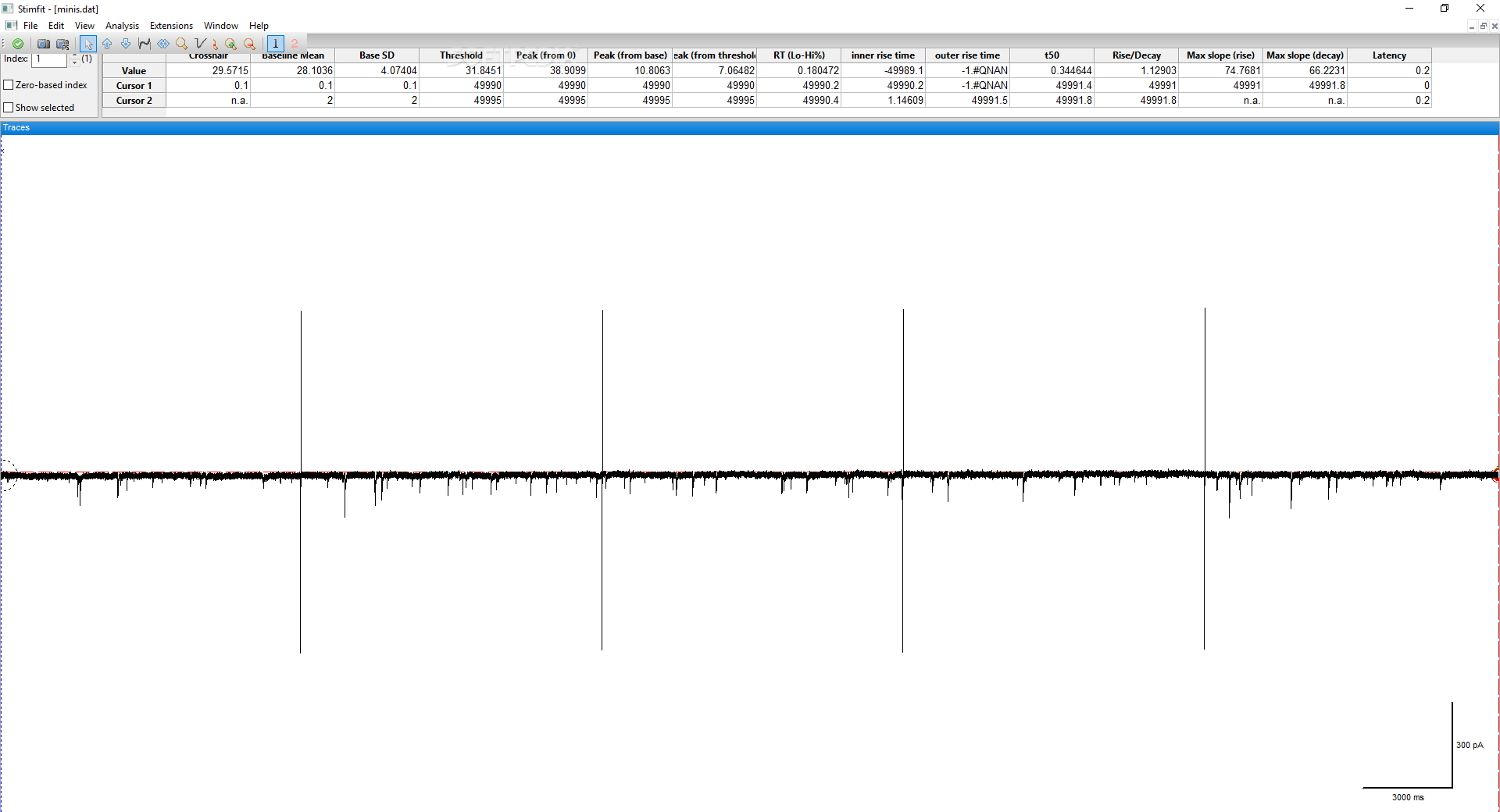Screen dimensions: 1500x812
Task: Click the 1.14609 cell in Cursor 2 row
Action: [883, 101]
